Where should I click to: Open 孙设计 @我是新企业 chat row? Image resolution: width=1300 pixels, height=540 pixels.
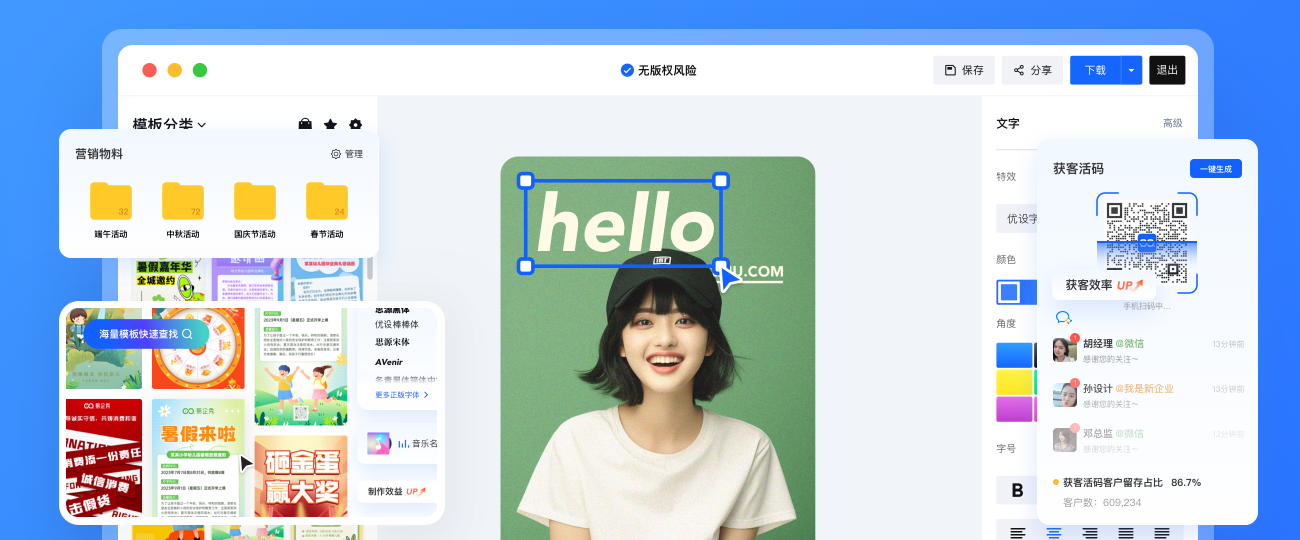(x=1148, y=395)
